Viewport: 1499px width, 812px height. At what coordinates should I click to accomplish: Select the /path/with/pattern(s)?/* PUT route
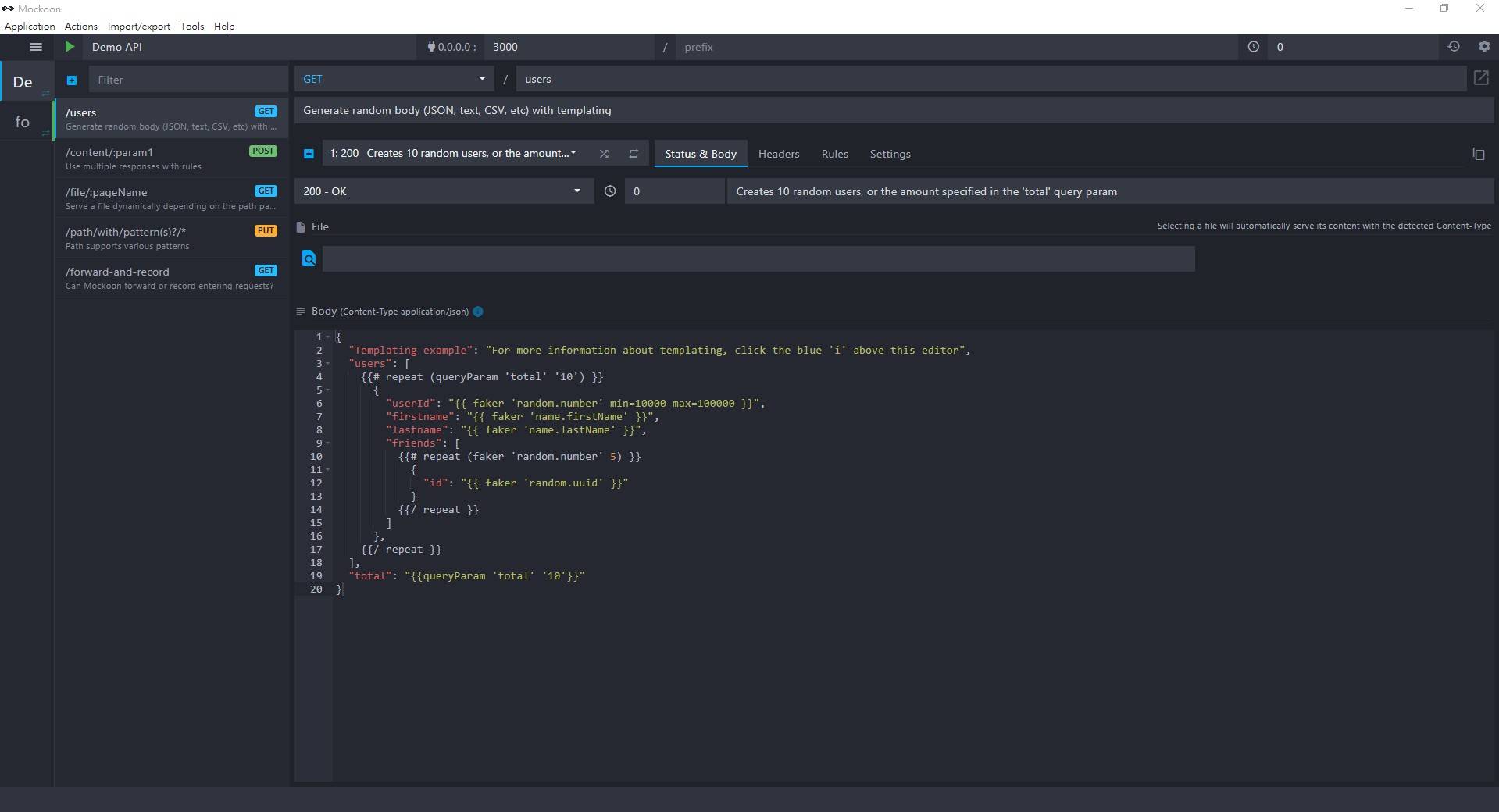(171, 238)
